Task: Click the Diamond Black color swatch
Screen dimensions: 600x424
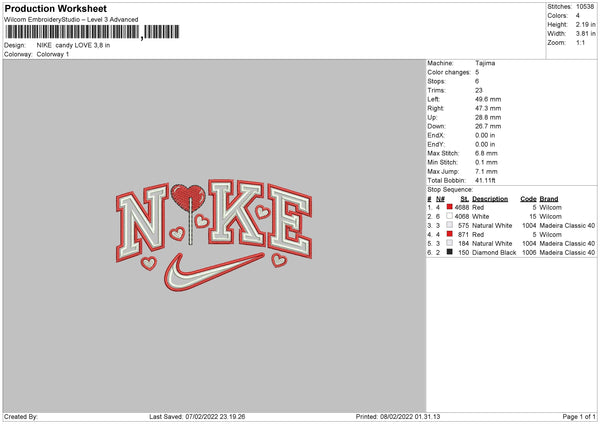Action: click(449, 252)
